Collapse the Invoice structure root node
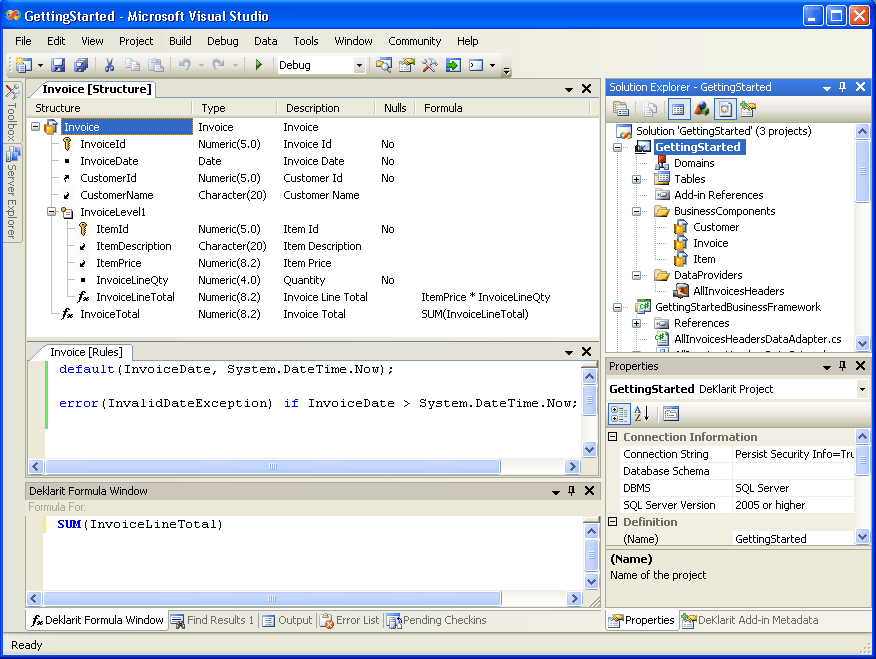The height and width of the screenshot is (659, 876). pyautogui.click(x=36, y=127)
